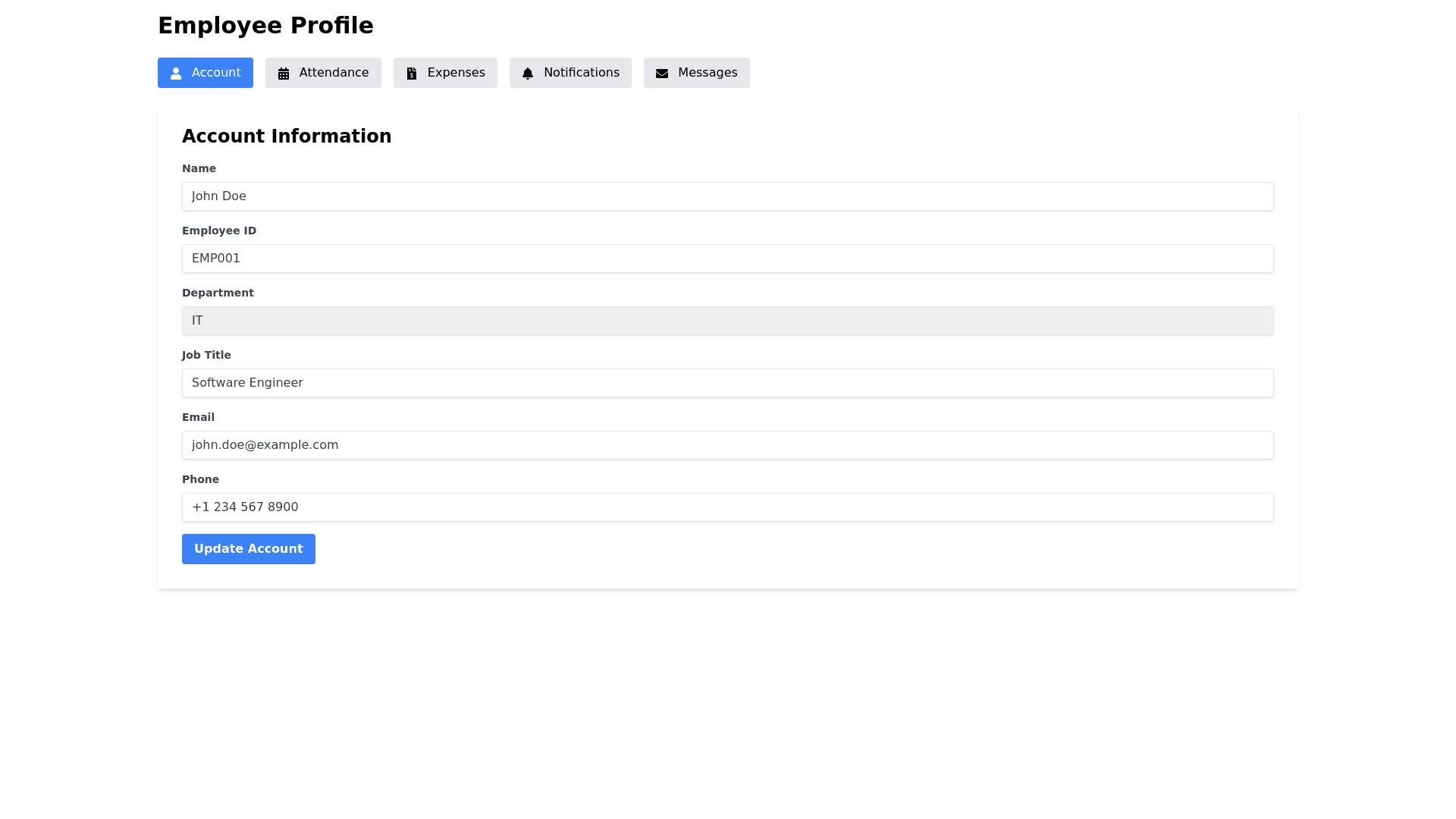Click the user icon on Account tab
The width and height of the screenshot is (1456, 819).
point(176,74)
